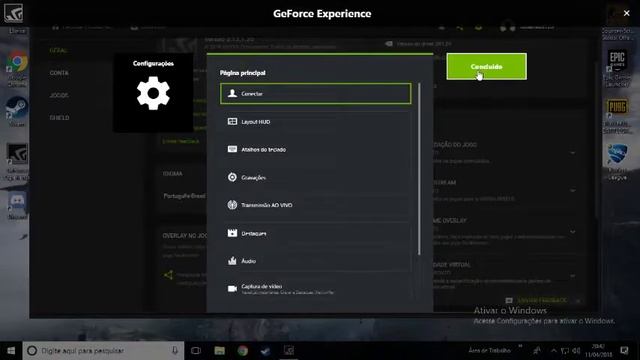Viewport: 640px width, 360px height.
Task: Click the Destaques clapperboard icon
Action: pyautogui.click(x=232, y=233)
